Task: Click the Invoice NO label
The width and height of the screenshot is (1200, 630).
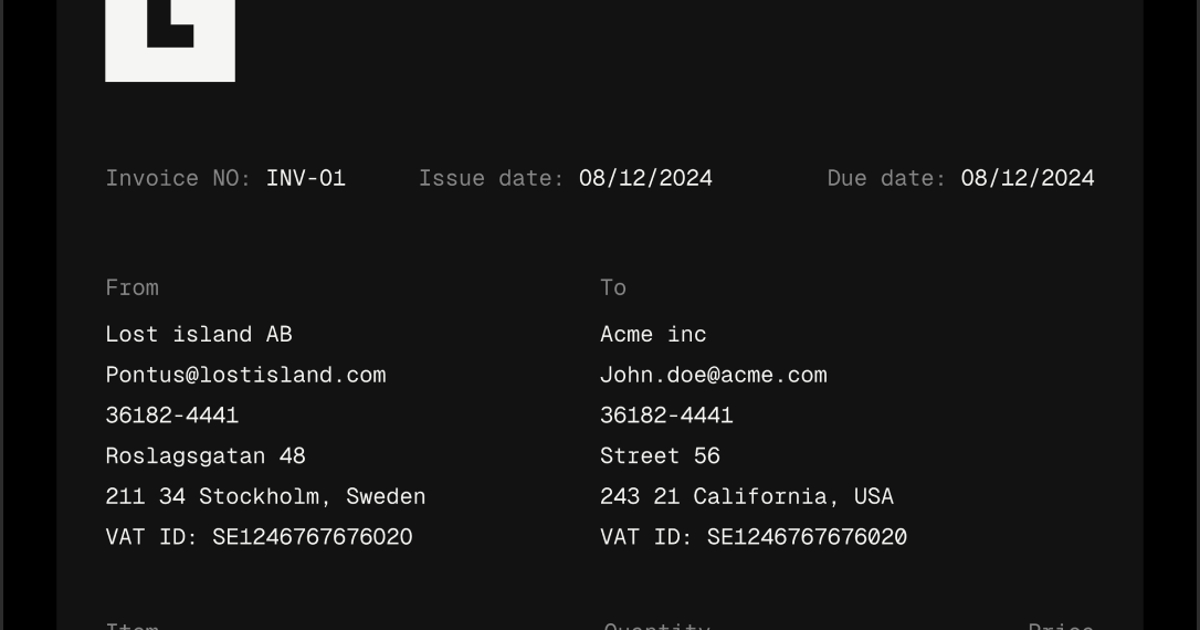Action: click(x=179, y=178)
